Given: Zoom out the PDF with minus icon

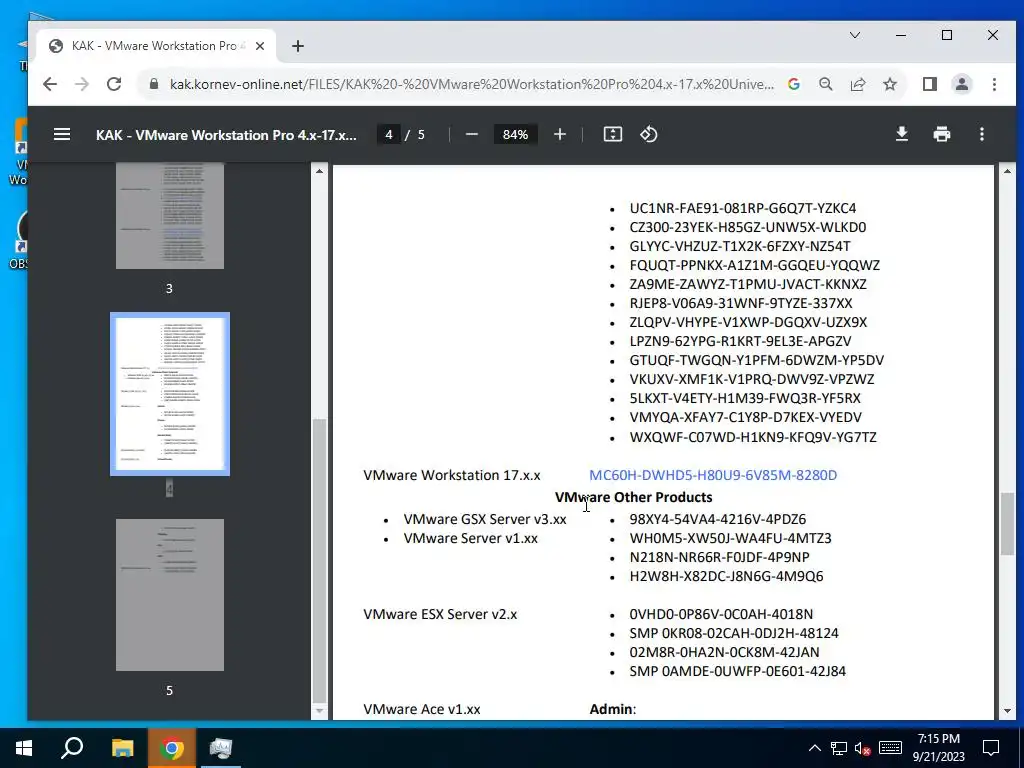Looking at the screenshot, I should [472, 135].
